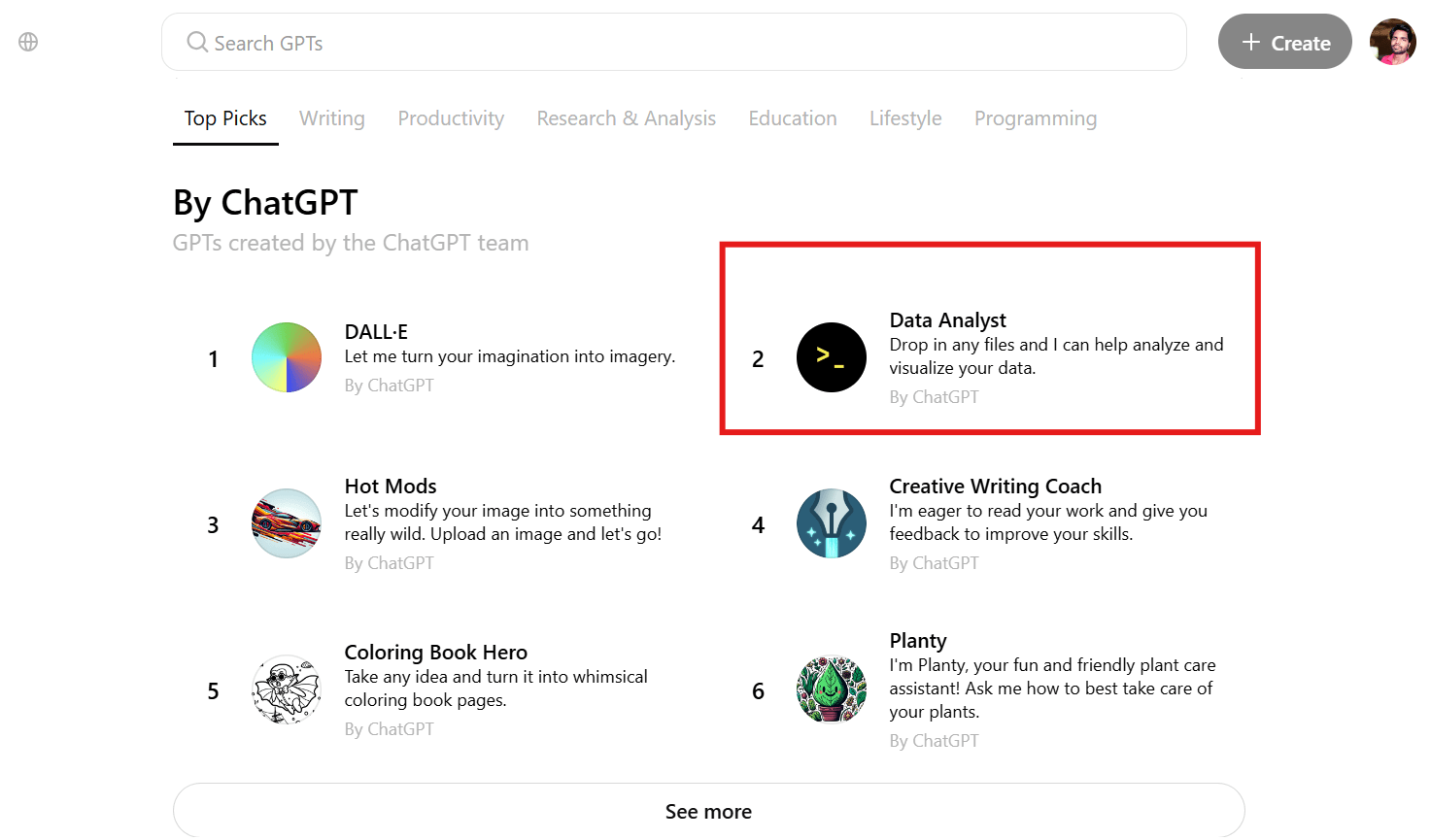Select the Research & Analysis tab
The width and height of the screenshot is (1431, 840).
tap(627, 118)
